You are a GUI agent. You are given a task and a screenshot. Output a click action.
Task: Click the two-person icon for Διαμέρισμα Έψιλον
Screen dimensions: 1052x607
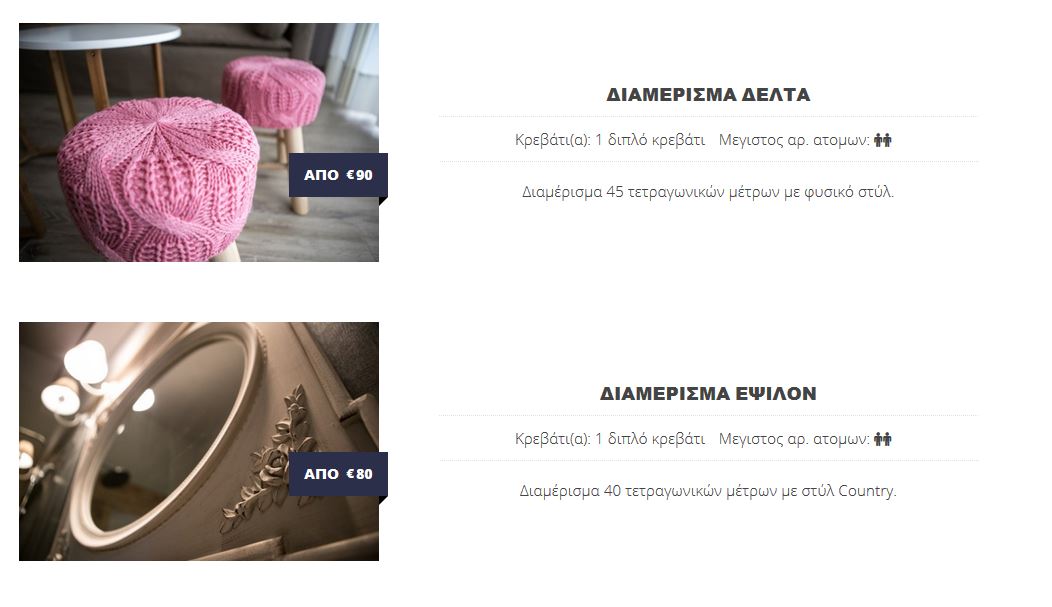click(883, 439)
